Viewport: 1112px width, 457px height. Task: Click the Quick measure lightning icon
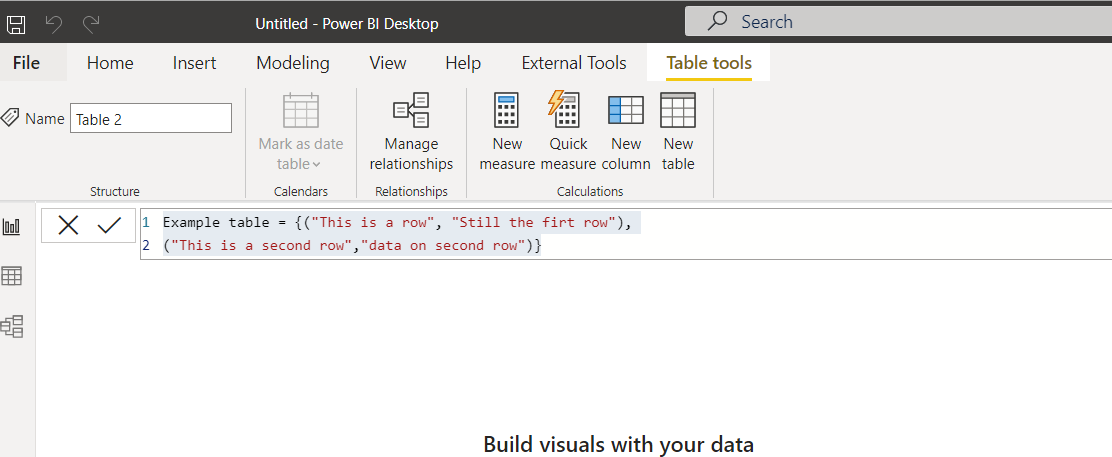564,109
